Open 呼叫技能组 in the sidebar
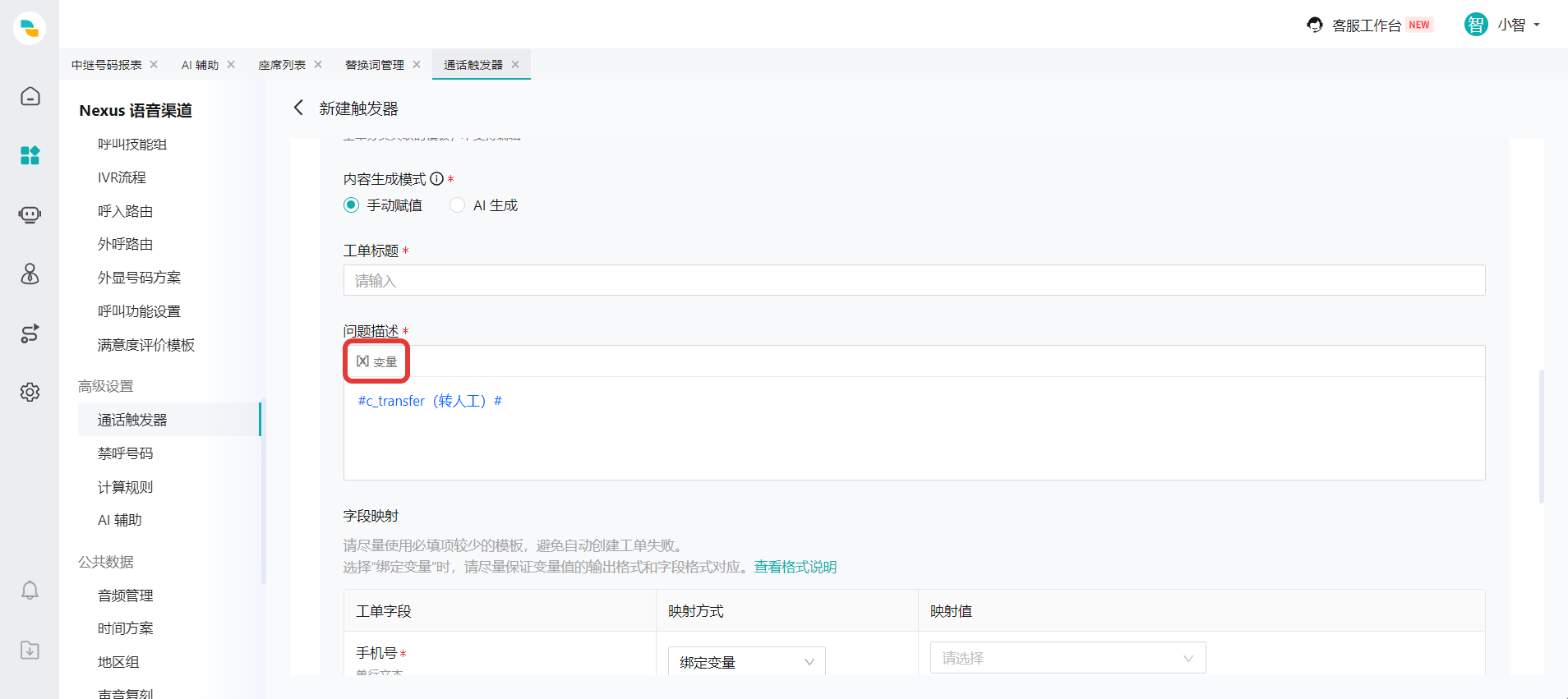The width and height of the screenshot is (1568, 699). [132, 144]
